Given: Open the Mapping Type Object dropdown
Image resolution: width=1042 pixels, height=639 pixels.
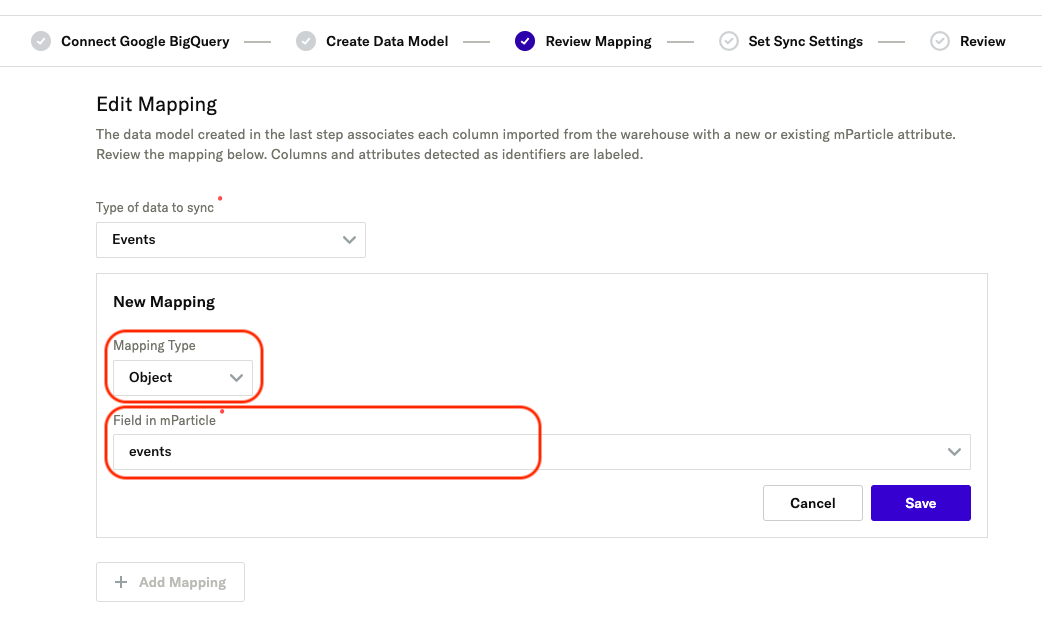Looking at the screenshot, I should point(183,378).
